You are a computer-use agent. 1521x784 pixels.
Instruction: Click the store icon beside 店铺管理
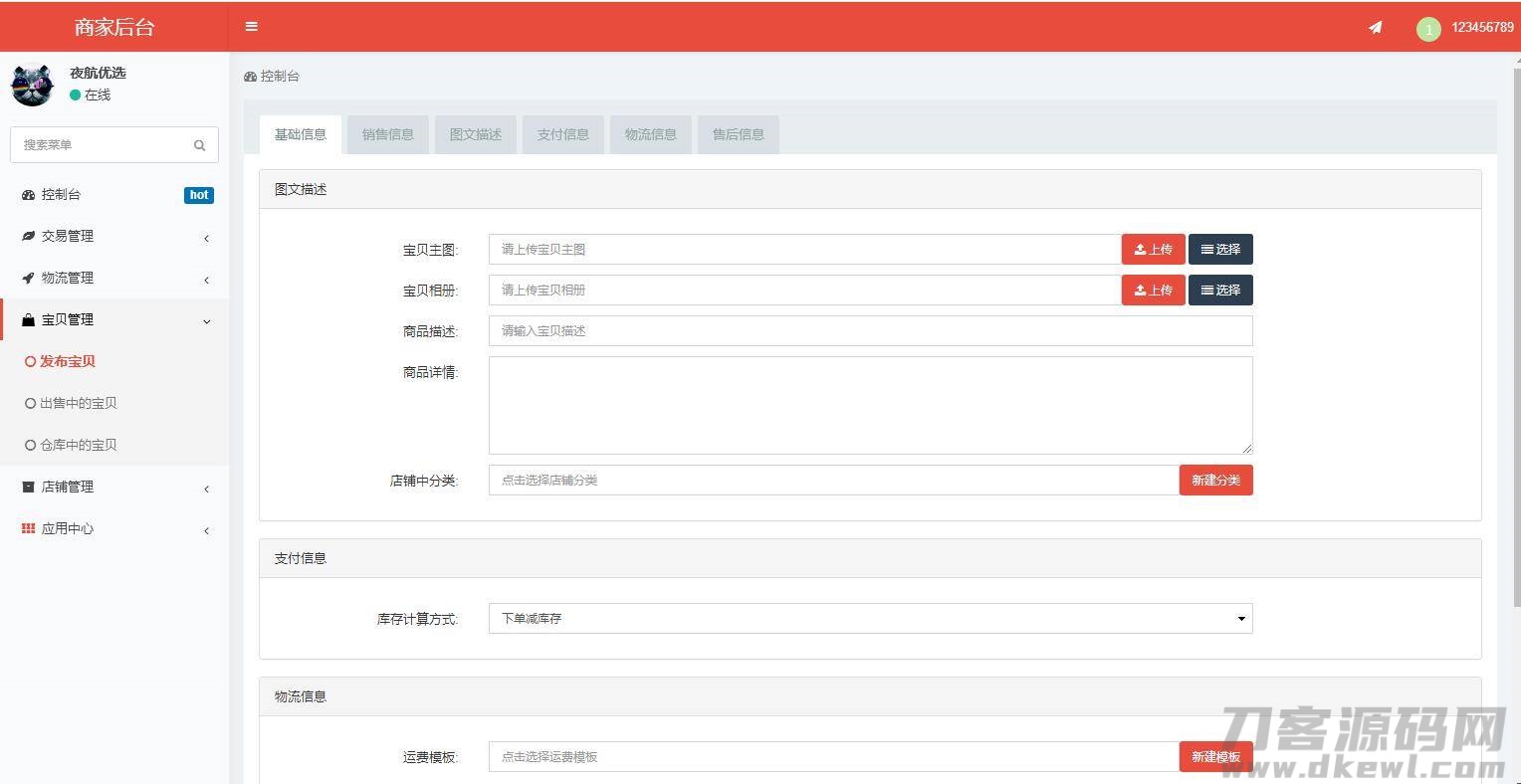point(28,487)
